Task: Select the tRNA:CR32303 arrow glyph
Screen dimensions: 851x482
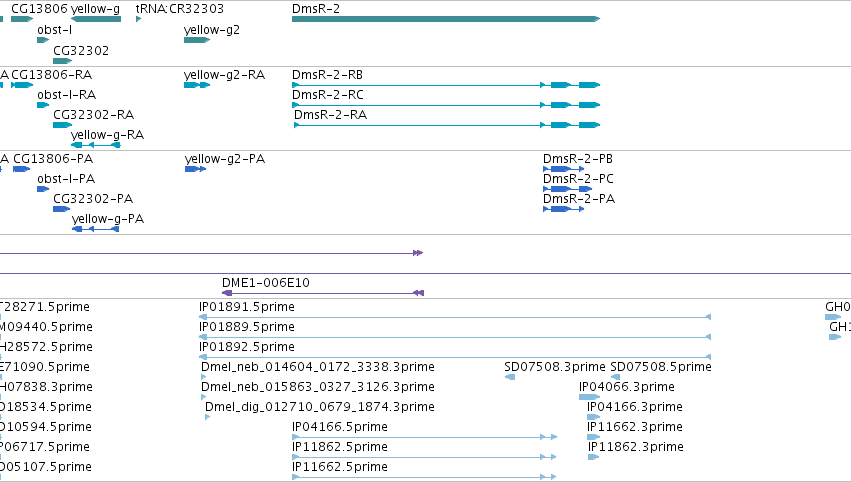Action: 138,19
